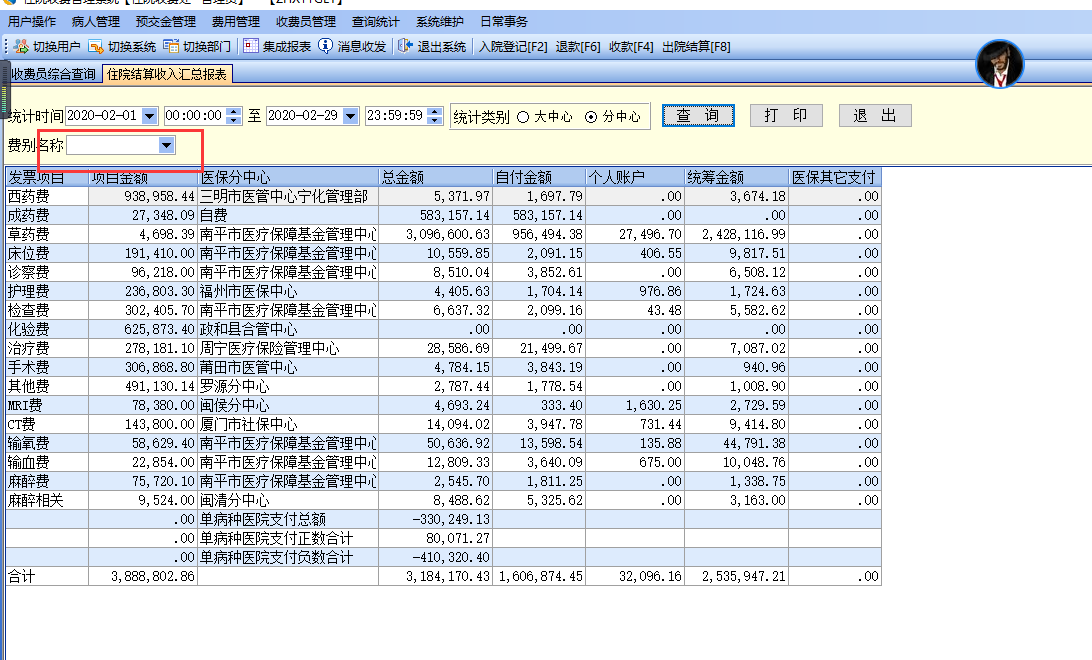
Task: Select the 大中心 radio button
Action: [x=523, y=117]
